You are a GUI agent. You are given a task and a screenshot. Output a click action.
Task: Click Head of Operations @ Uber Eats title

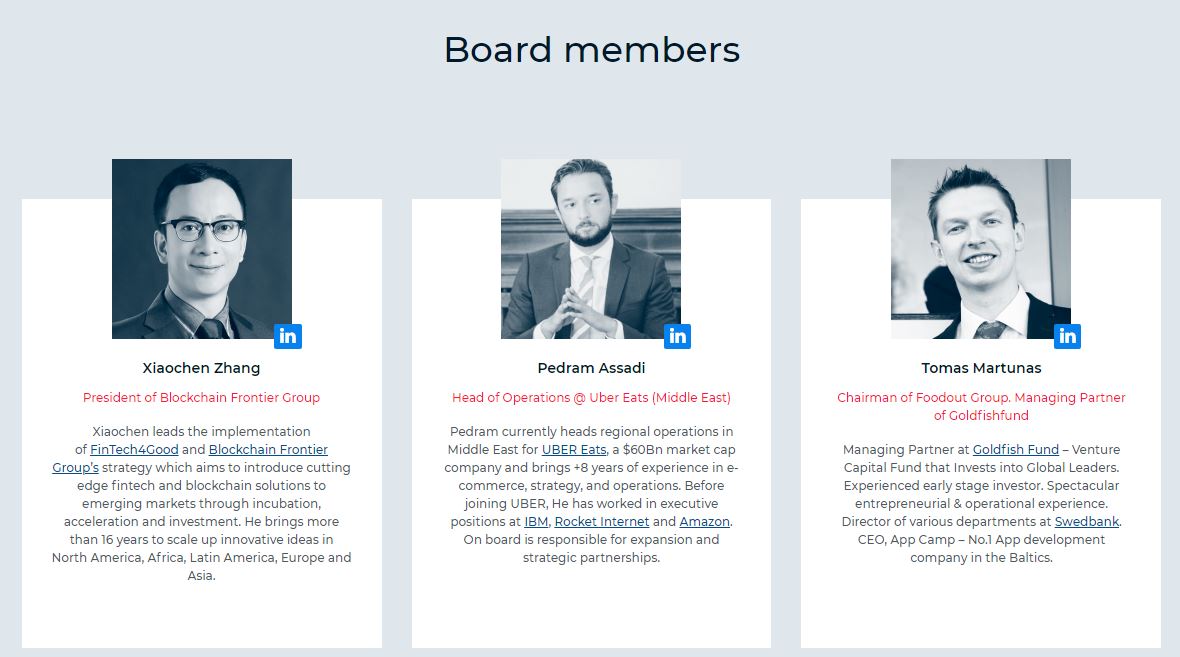pyautogui.click(x=591, y=397)
